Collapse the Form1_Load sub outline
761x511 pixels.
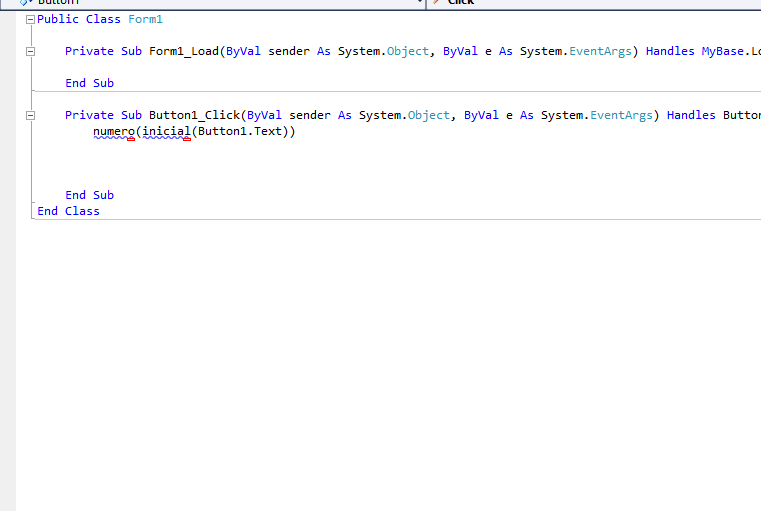(x=30, y=52)
